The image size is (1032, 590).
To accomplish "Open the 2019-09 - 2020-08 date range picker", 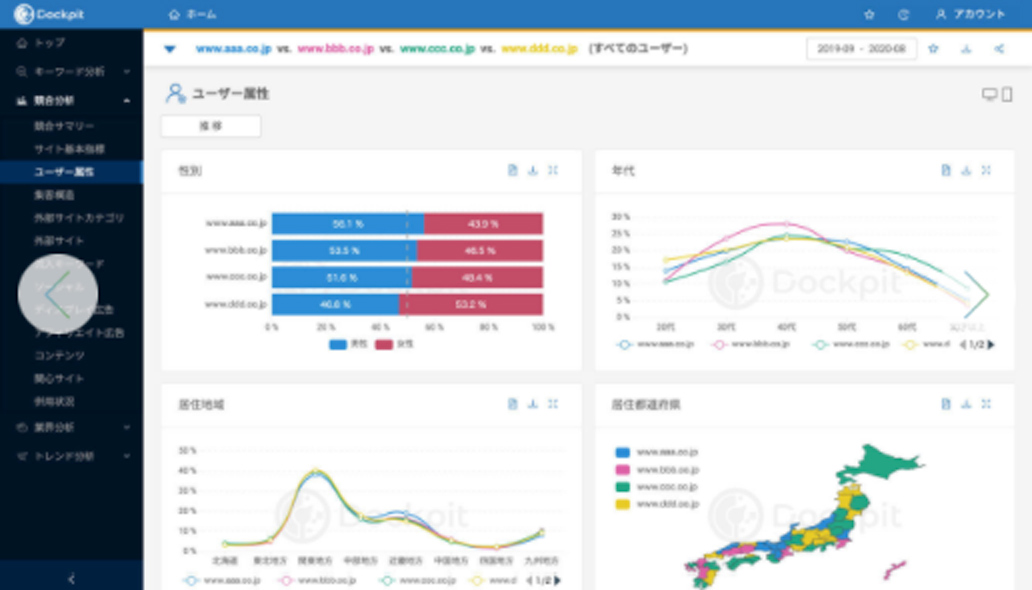I will pyautogui.click(x=862, y=49).
